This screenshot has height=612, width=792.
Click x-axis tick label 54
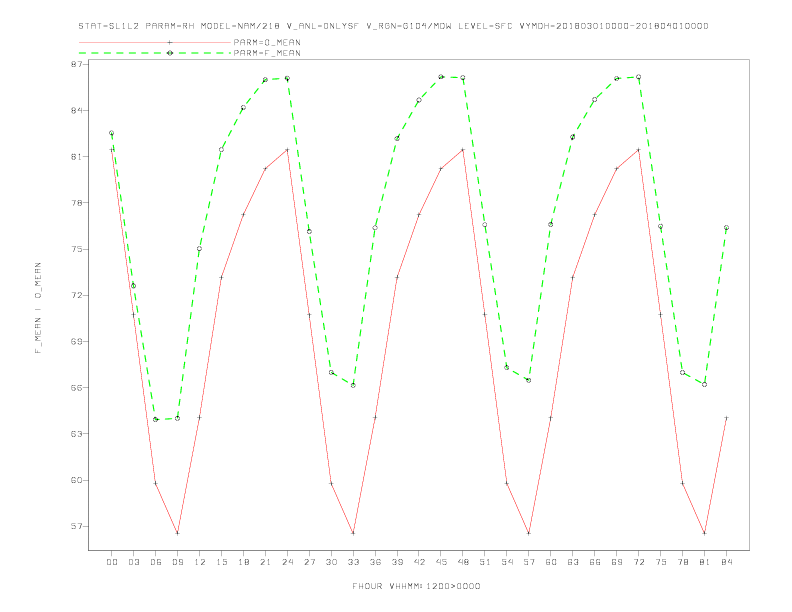[507, 562]
